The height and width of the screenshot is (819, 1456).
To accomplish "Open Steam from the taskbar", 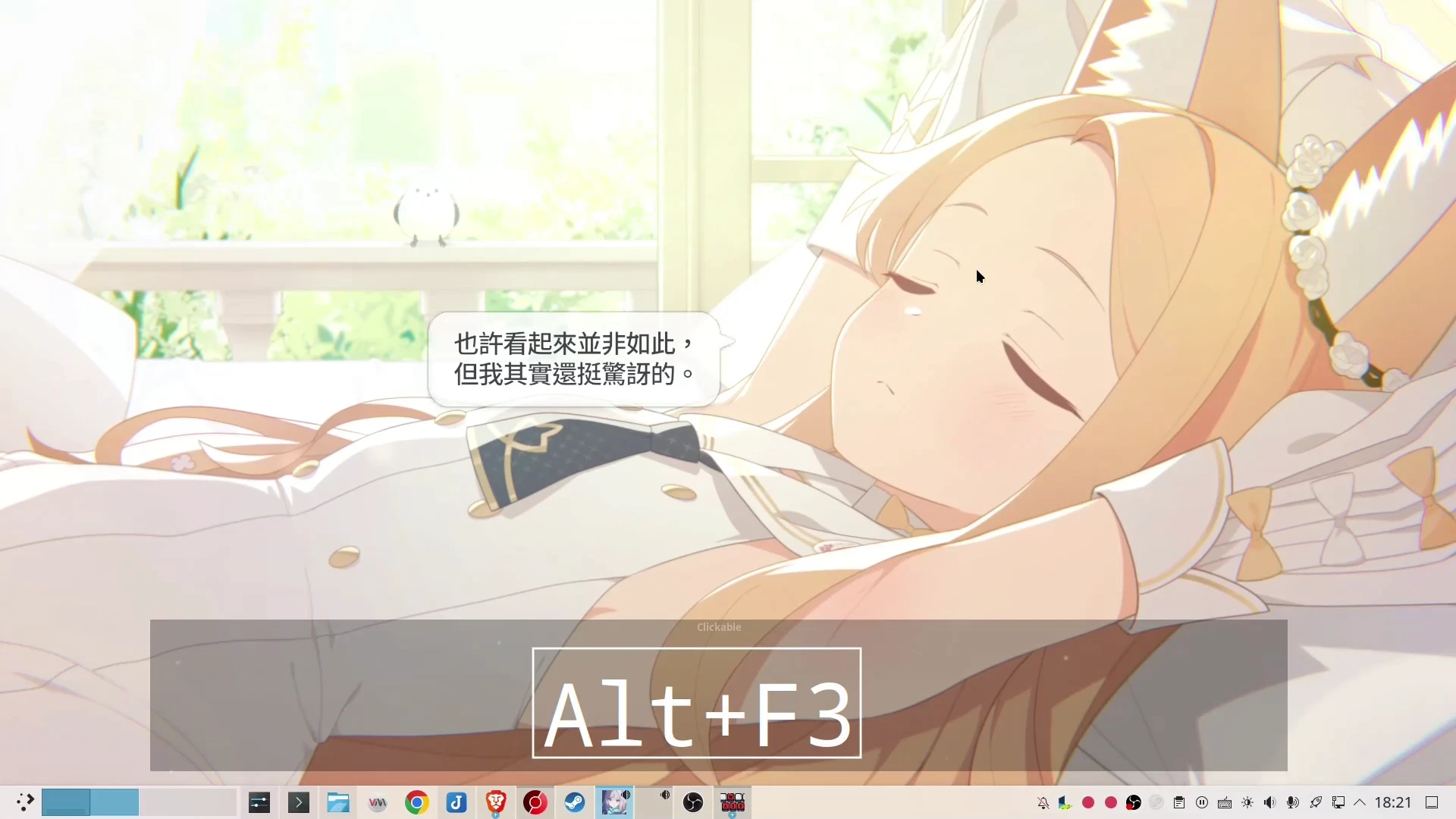I will click(574, 802).
